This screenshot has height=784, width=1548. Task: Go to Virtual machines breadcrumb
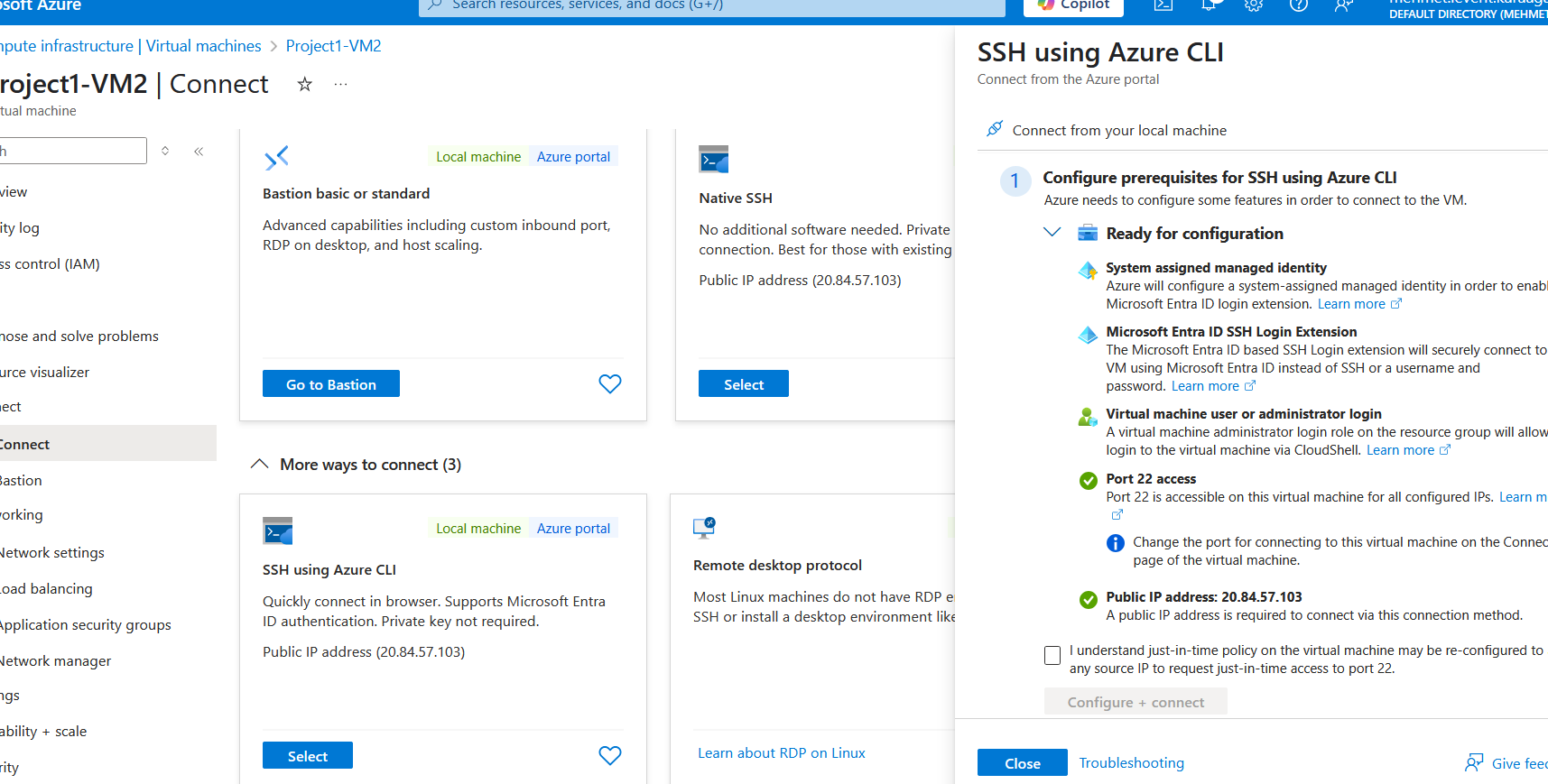pyautogui.click(x=204, y=46)
